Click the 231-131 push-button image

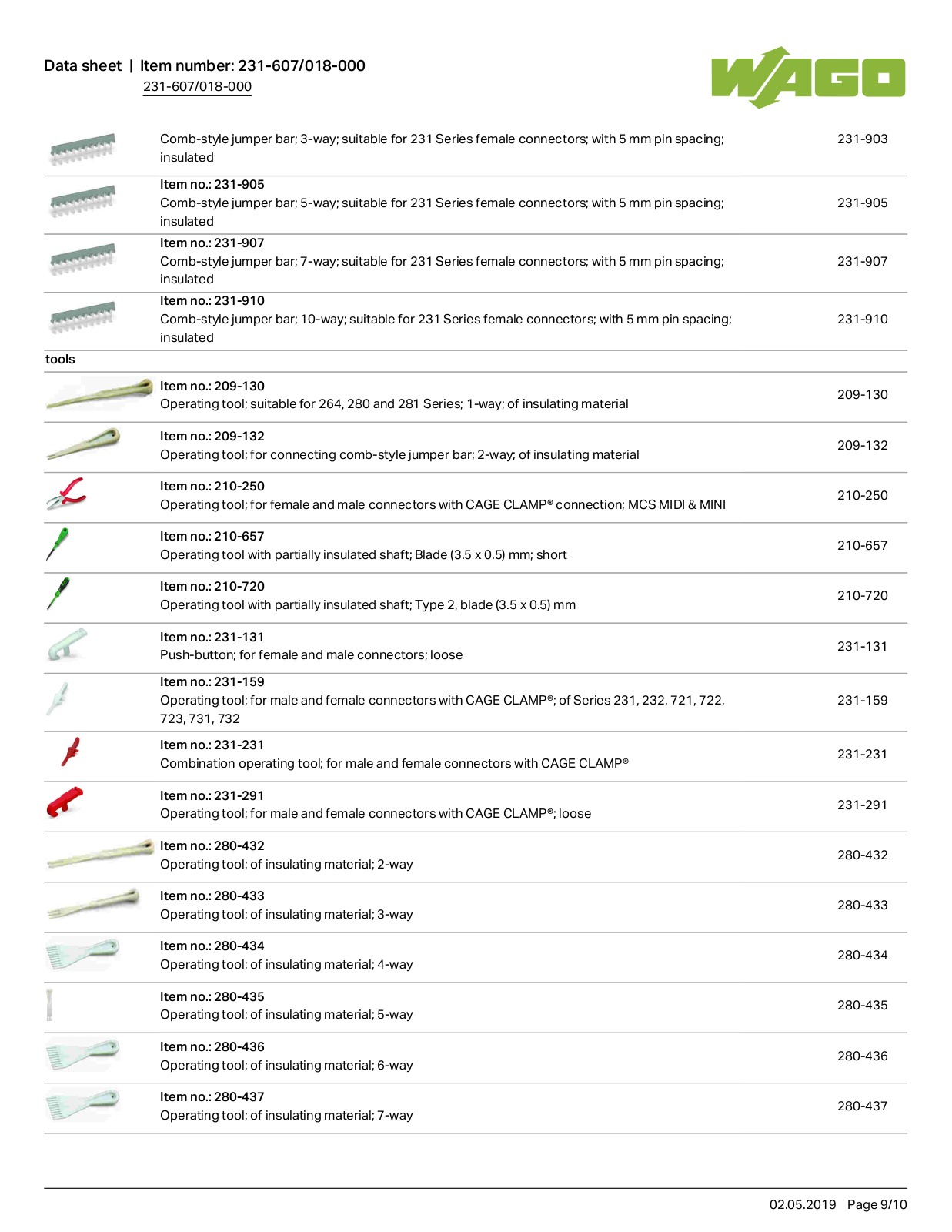pos(67,644)
